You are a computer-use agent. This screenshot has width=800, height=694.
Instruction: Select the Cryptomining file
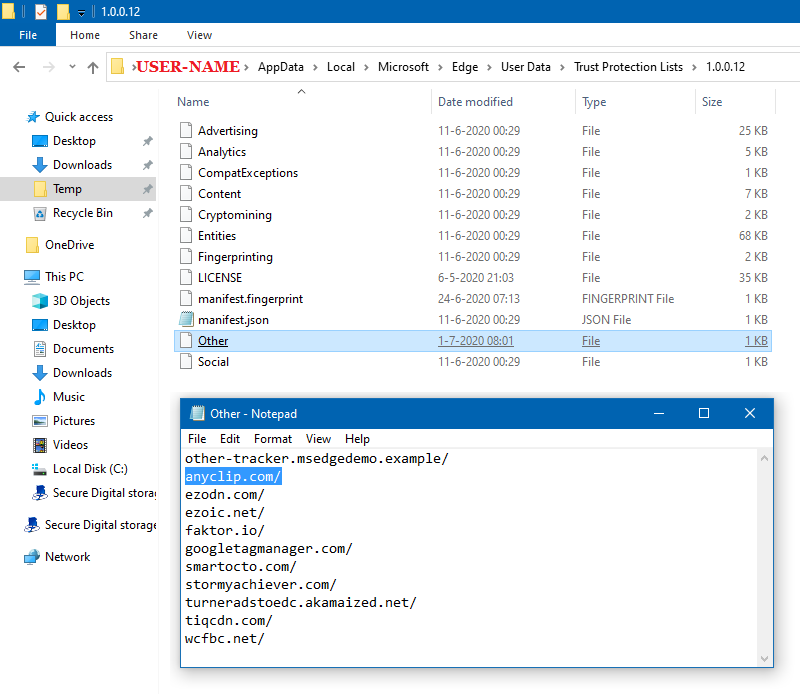(x=234, y=215)
